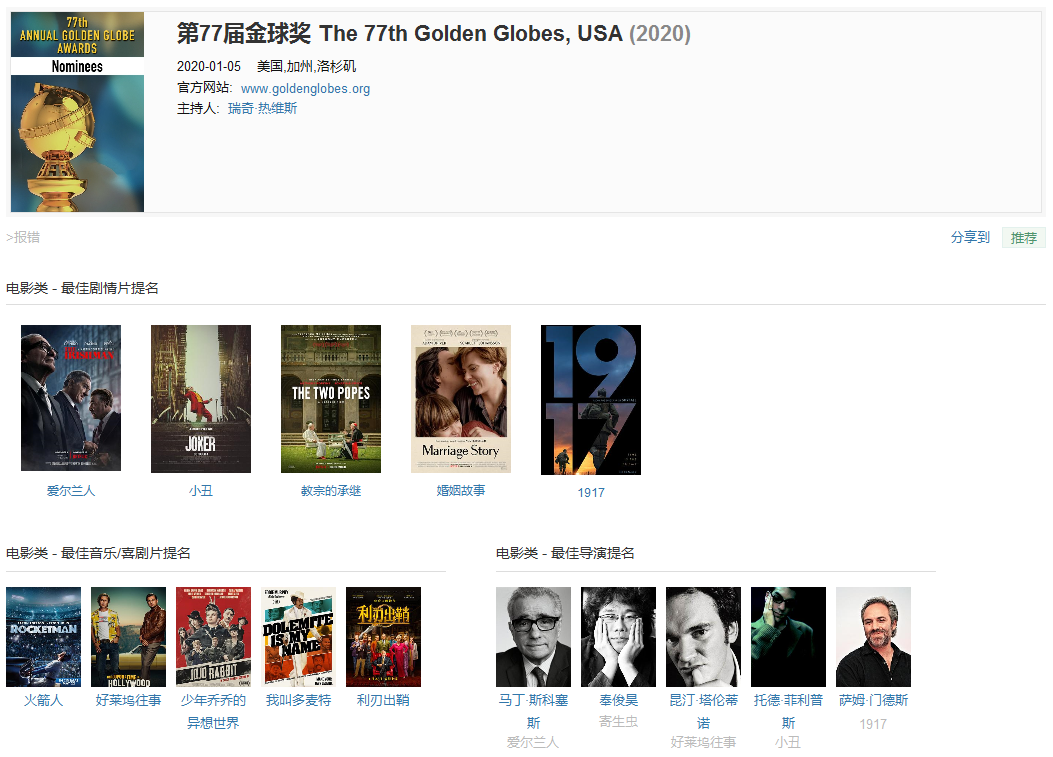Click the 婚姻故事 title link
The image size is (1053, 757).
[461, 491]
